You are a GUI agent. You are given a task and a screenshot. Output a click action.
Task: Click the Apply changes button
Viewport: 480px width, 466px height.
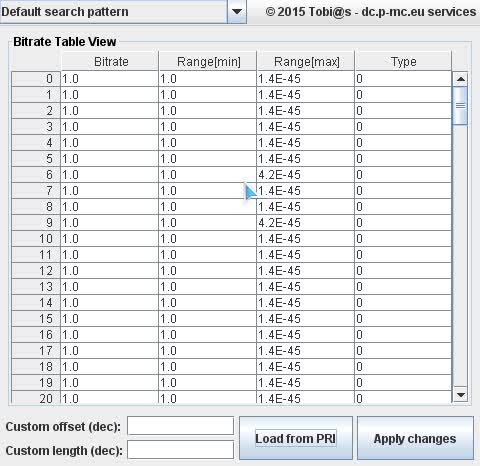click(x=415, y=438)
